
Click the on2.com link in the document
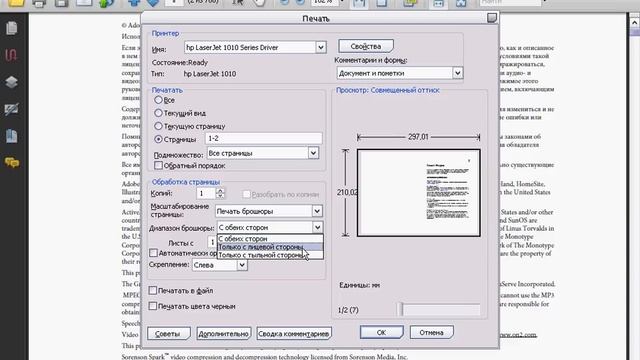pos(518,335)
